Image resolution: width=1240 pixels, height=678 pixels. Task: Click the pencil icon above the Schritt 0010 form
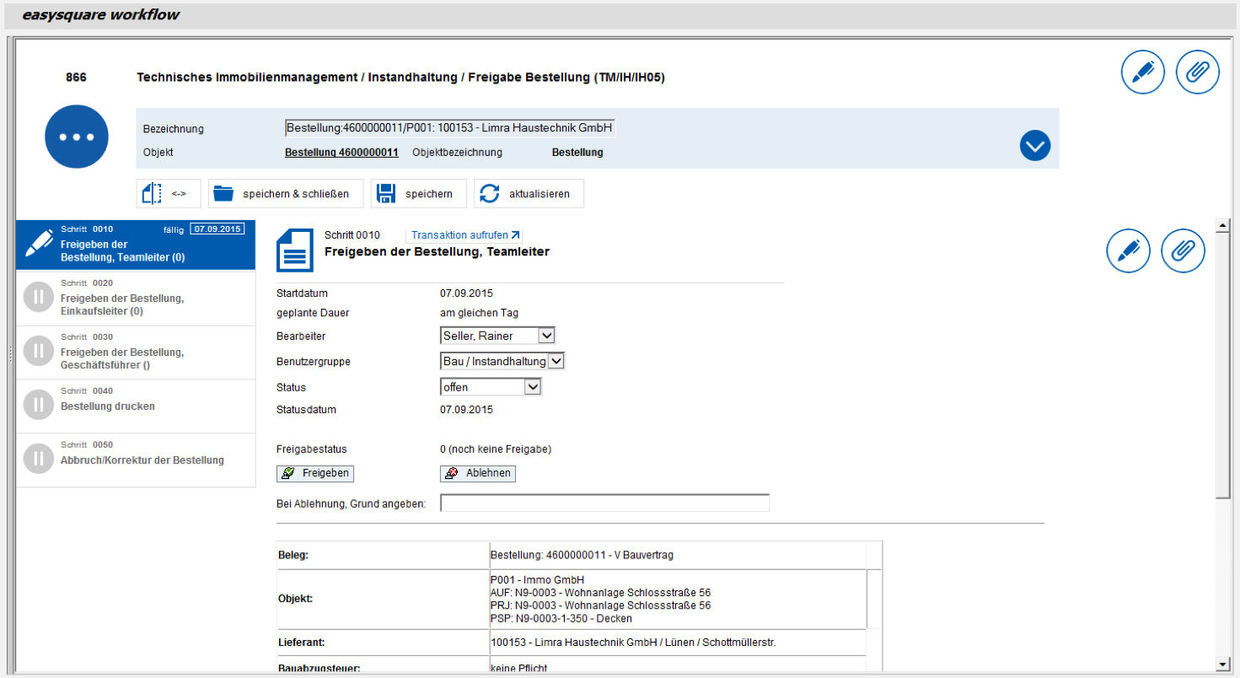[1129, 250]
